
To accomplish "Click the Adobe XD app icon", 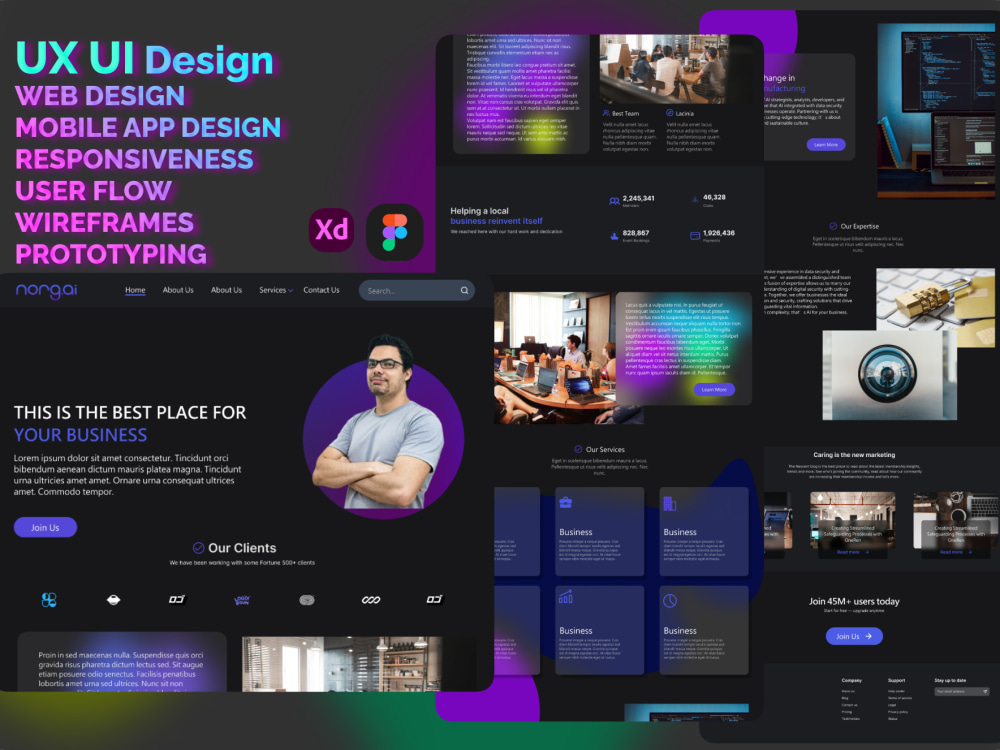I will tap(331, 230).
